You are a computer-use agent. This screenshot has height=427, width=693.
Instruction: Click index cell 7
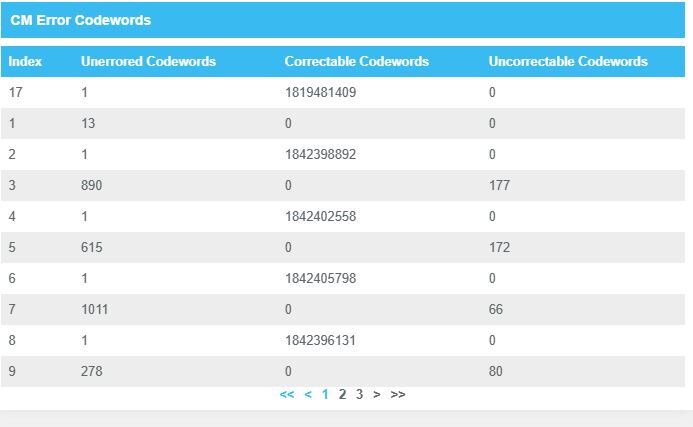12,309
